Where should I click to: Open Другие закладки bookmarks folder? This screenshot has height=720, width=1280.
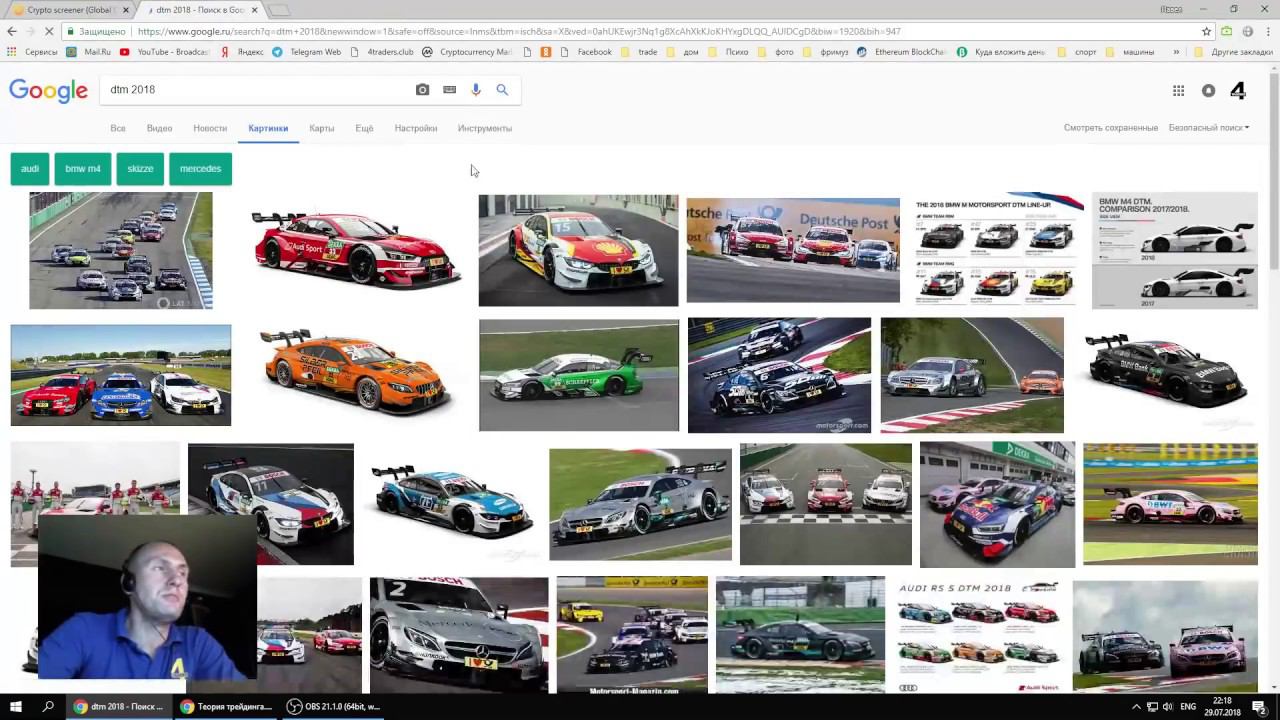[x=1234, y=52]
